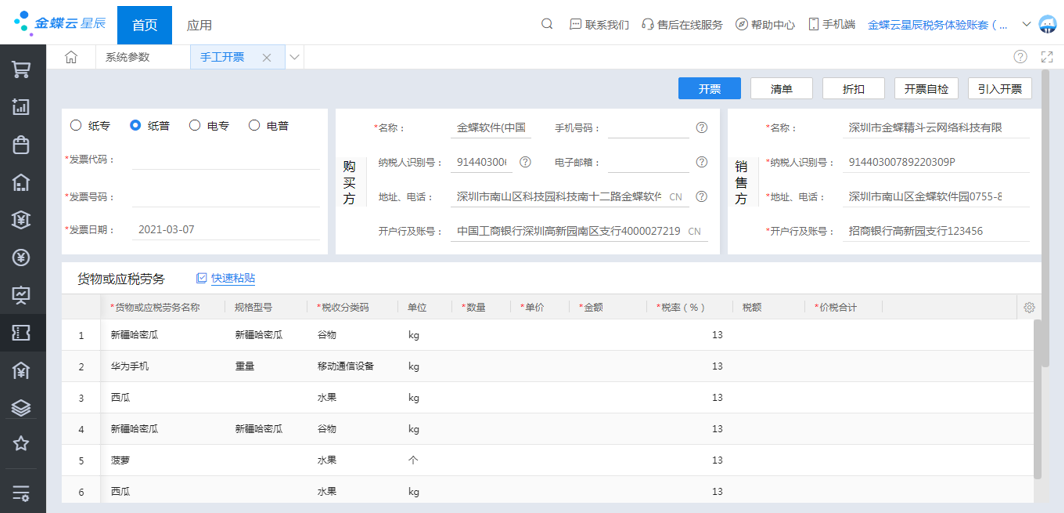Viewport: 1064px width, 513px height.
Task: Click the 发票号码 input field
Action: (x=226, y=197)
